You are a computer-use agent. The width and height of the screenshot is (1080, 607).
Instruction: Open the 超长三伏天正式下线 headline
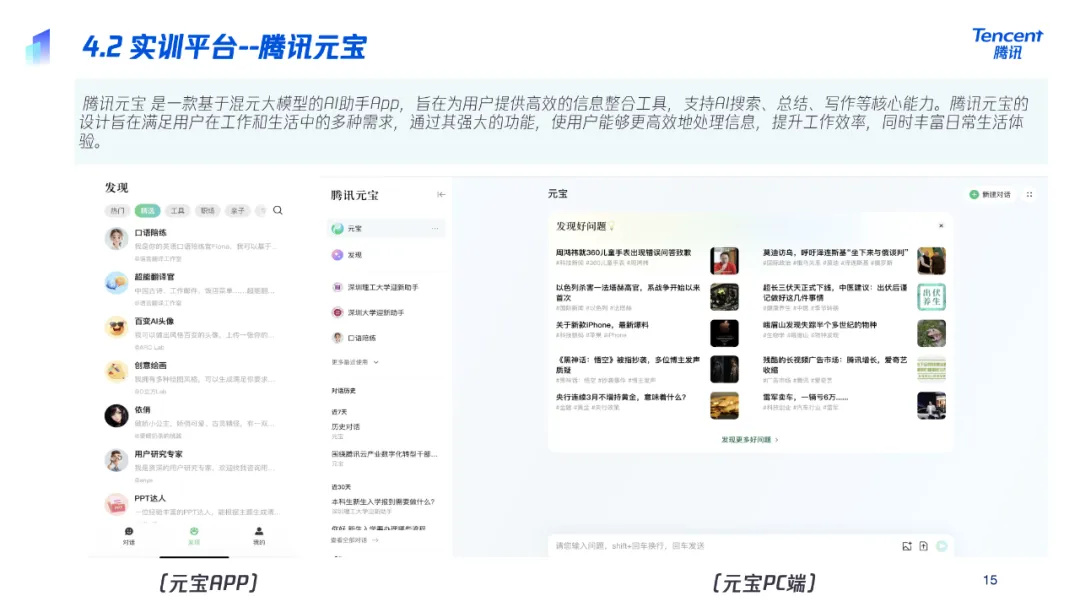click(835, 293)
